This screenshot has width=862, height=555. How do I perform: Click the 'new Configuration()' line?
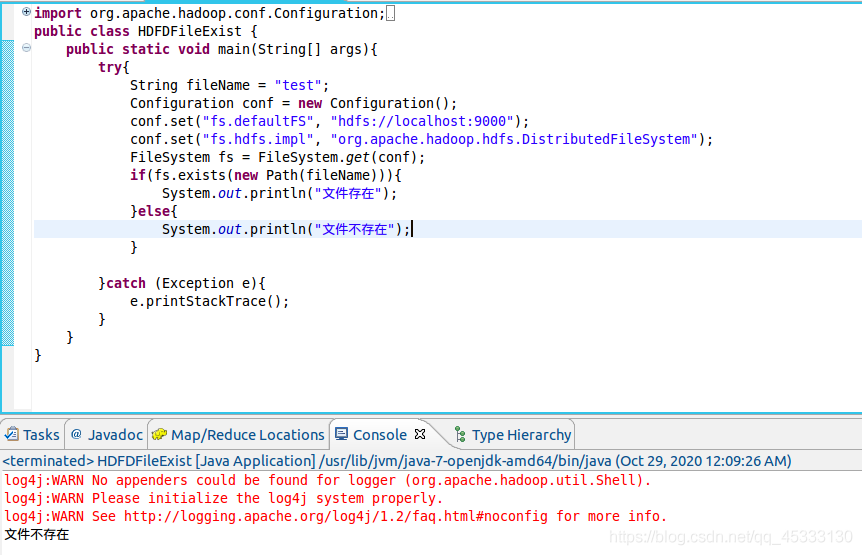click(293, 103)
